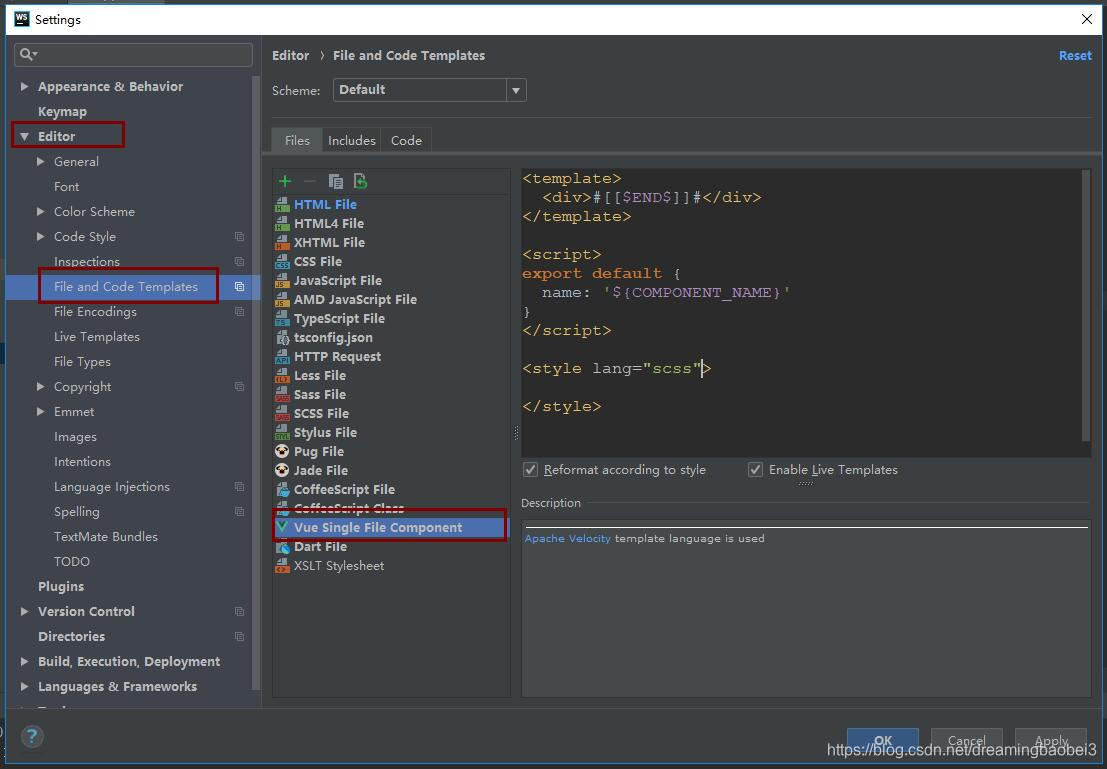Add a new file template
1107x769 pixels.
(285, 181)
